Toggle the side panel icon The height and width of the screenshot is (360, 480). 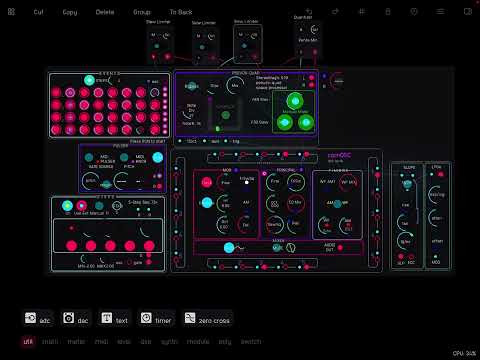[468, 12]
